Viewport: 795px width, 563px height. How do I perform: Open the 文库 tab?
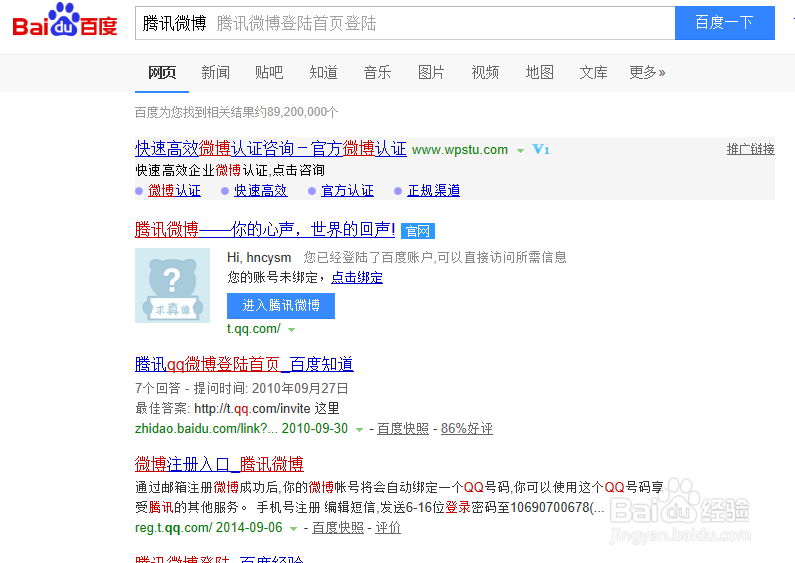point(593,73)
